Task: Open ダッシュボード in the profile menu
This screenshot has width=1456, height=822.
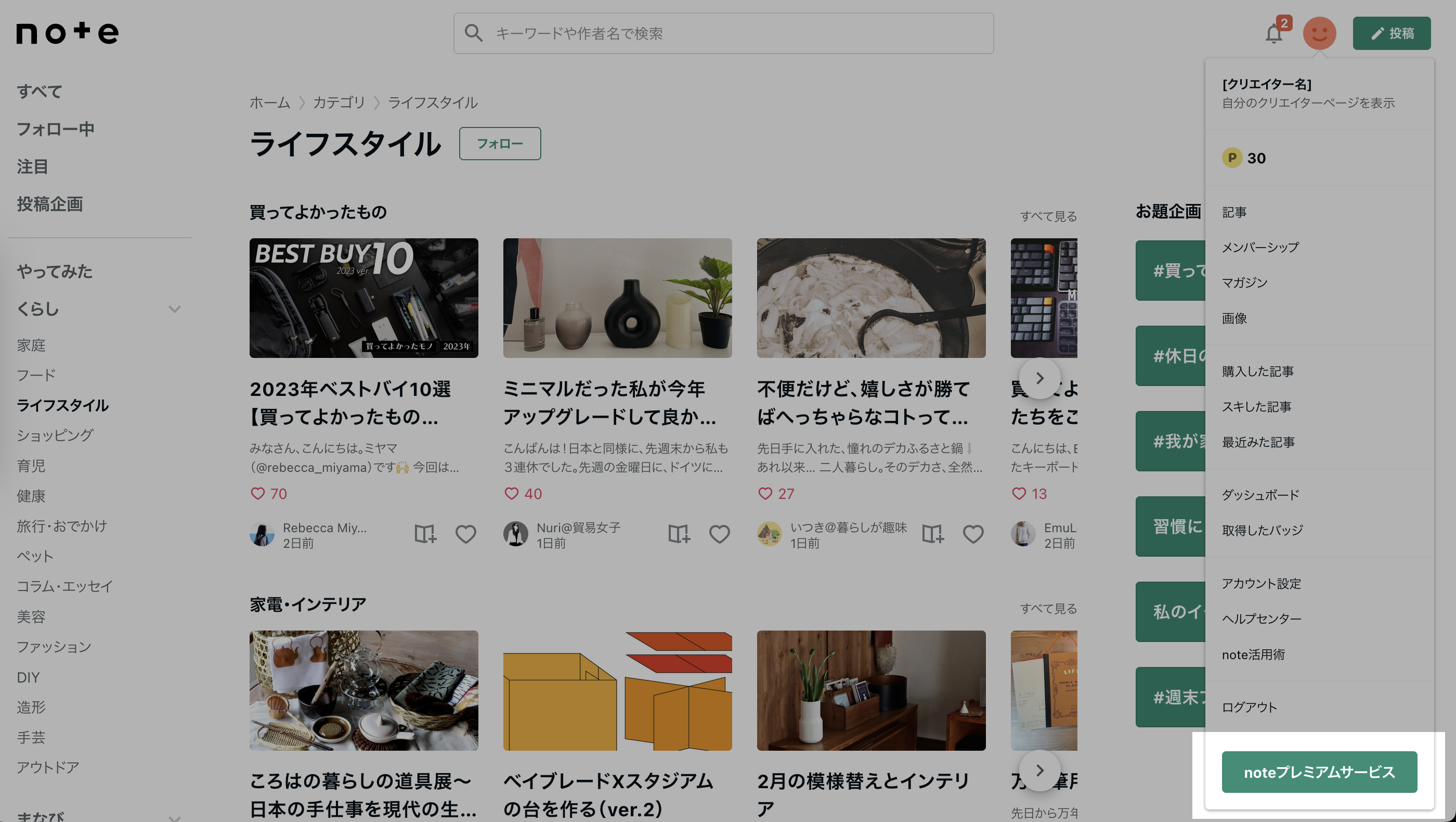Action: click(1261, 495)
